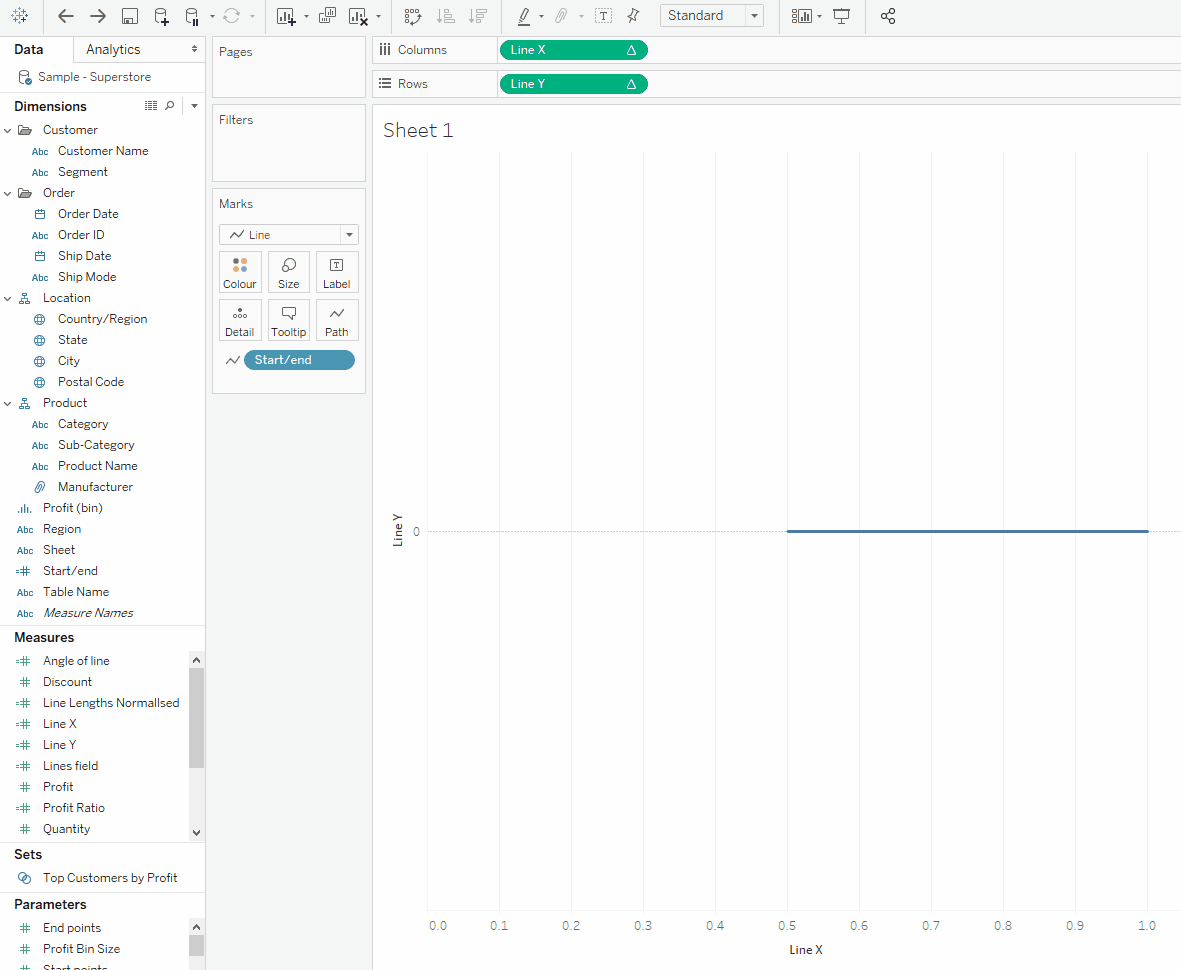1181x970 pixels.
Task: Open the new worksheet dropdown arrow
Action: point(306,17)
